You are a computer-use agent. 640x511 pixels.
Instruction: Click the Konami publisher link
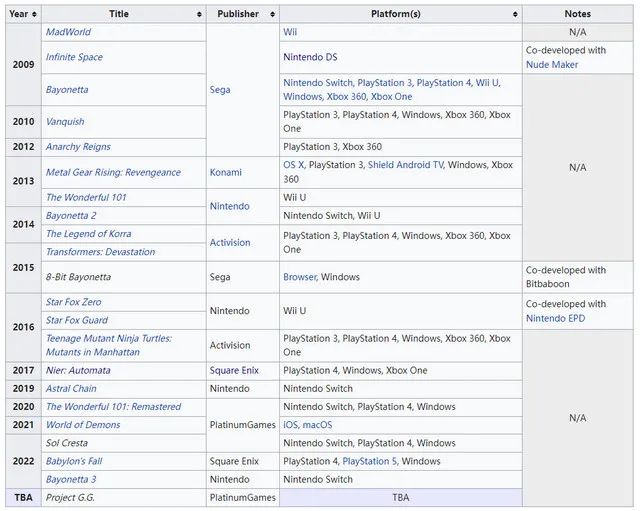[226, 172]
